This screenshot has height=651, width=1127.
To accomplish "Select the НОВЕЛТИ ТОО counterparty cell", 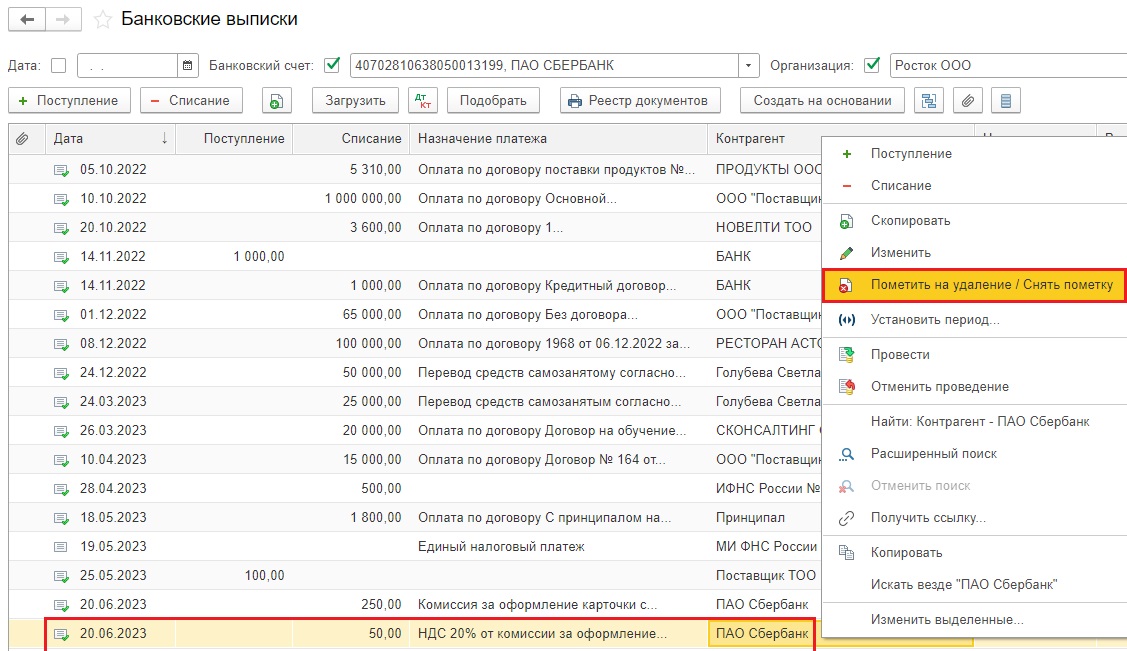I will pyautogui.click(x=765, y=228).
